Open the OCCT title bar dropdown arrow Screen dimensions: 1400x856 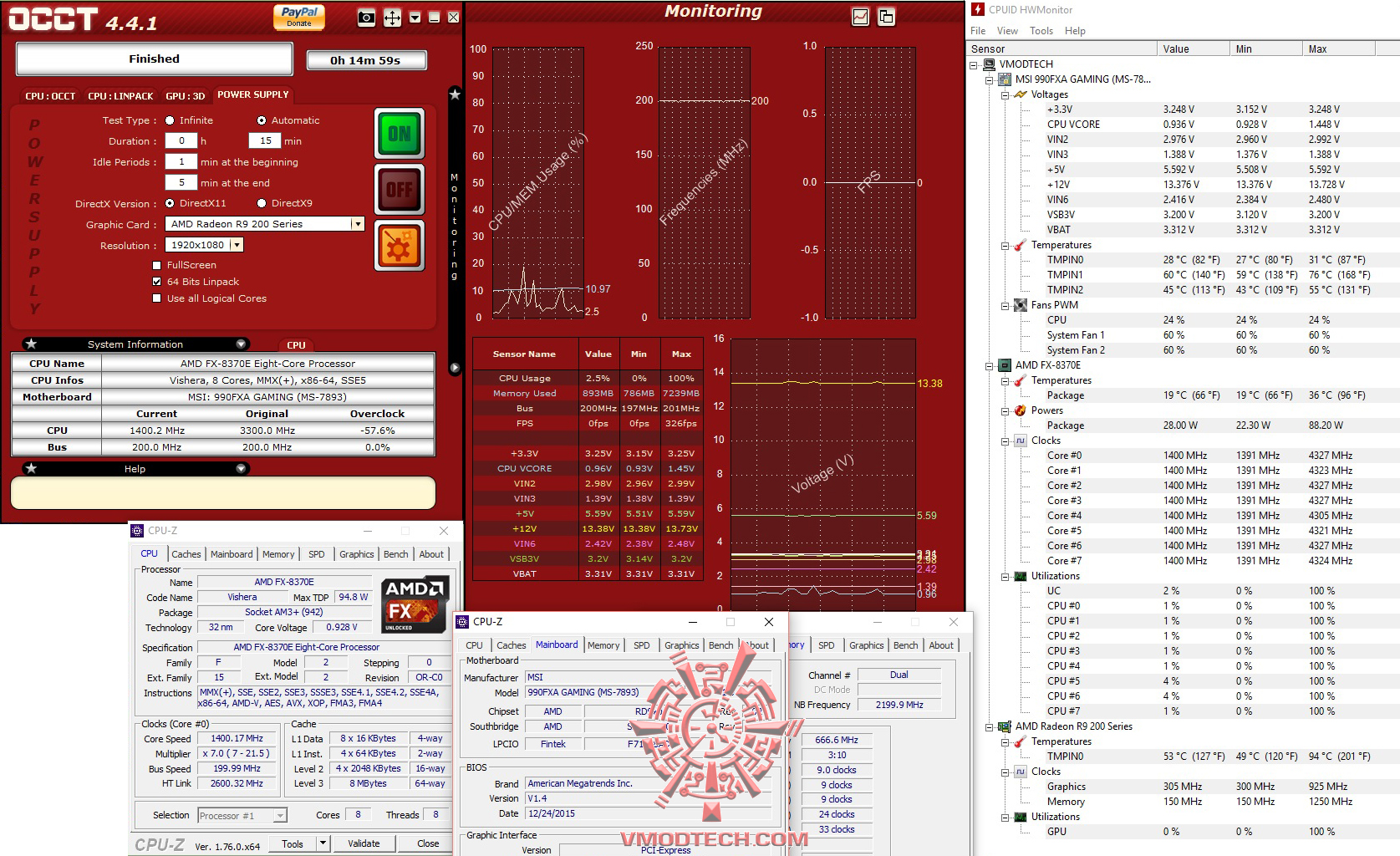pos(415,18)
